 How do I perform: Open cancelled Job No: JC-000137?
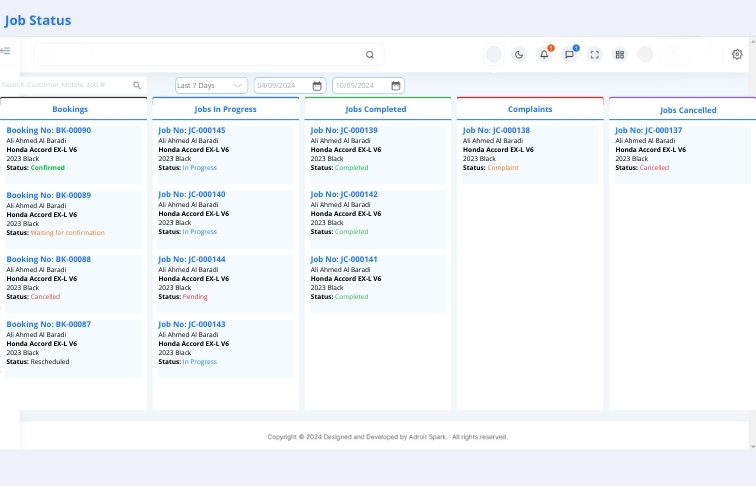tap(648, 130)
